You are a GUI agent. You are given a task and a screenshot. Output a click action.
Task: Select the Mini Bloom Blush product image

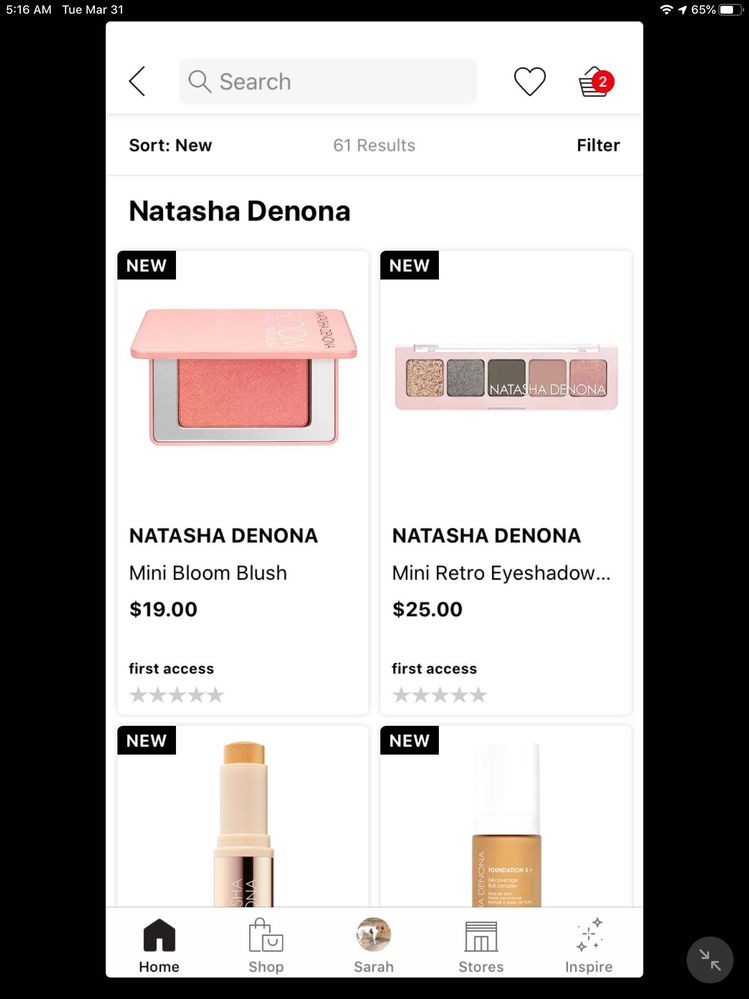coord(243,377)
